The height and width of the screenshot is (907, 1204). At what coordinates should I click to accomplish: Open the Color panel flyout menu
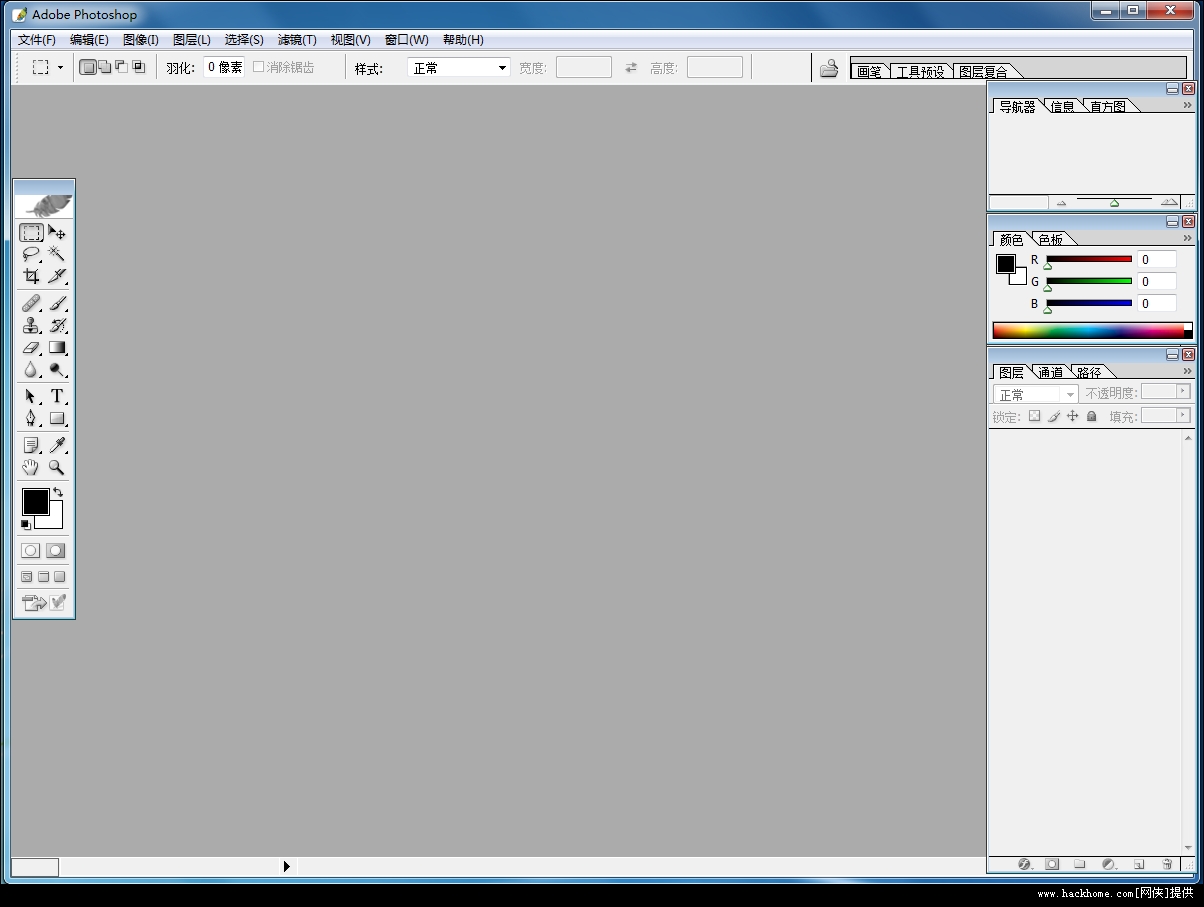(1188, 238)
